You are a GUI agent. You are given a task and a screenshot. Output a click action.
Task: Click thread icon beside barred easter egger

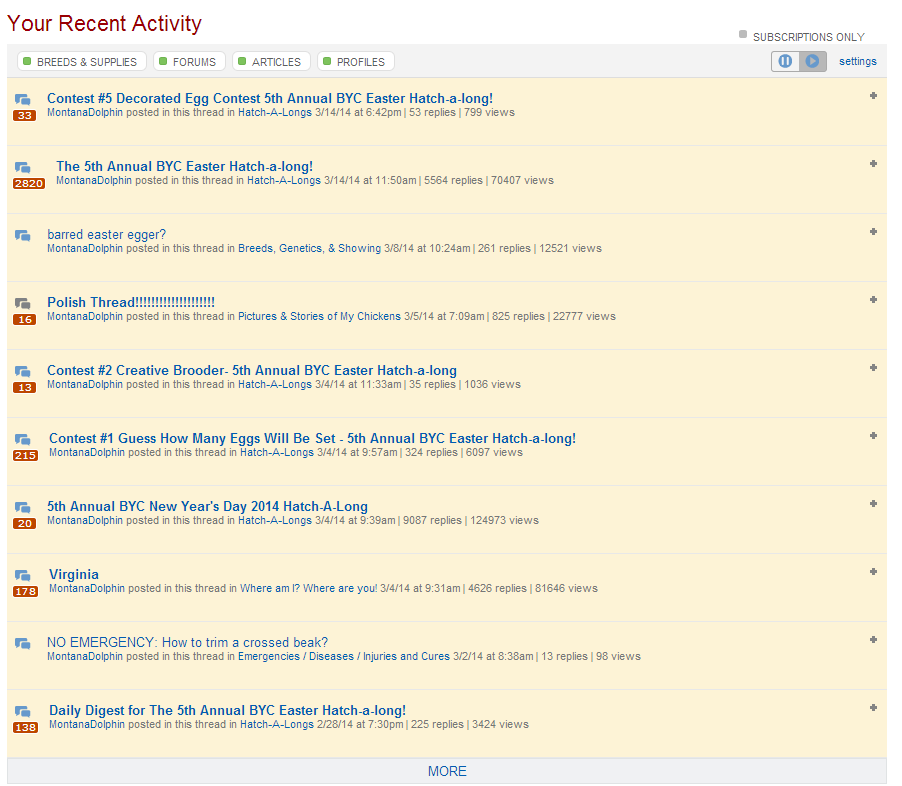pos(23,235)
